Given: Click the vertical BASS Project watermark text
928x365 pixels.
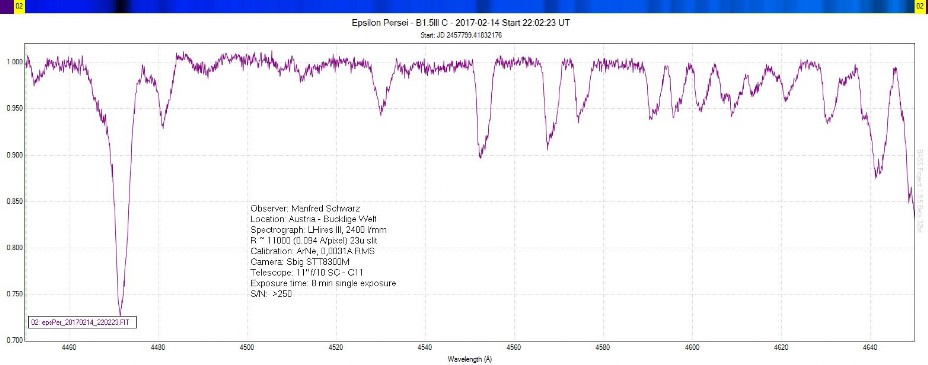Looking at the screenshot, I should coord(920,190).
